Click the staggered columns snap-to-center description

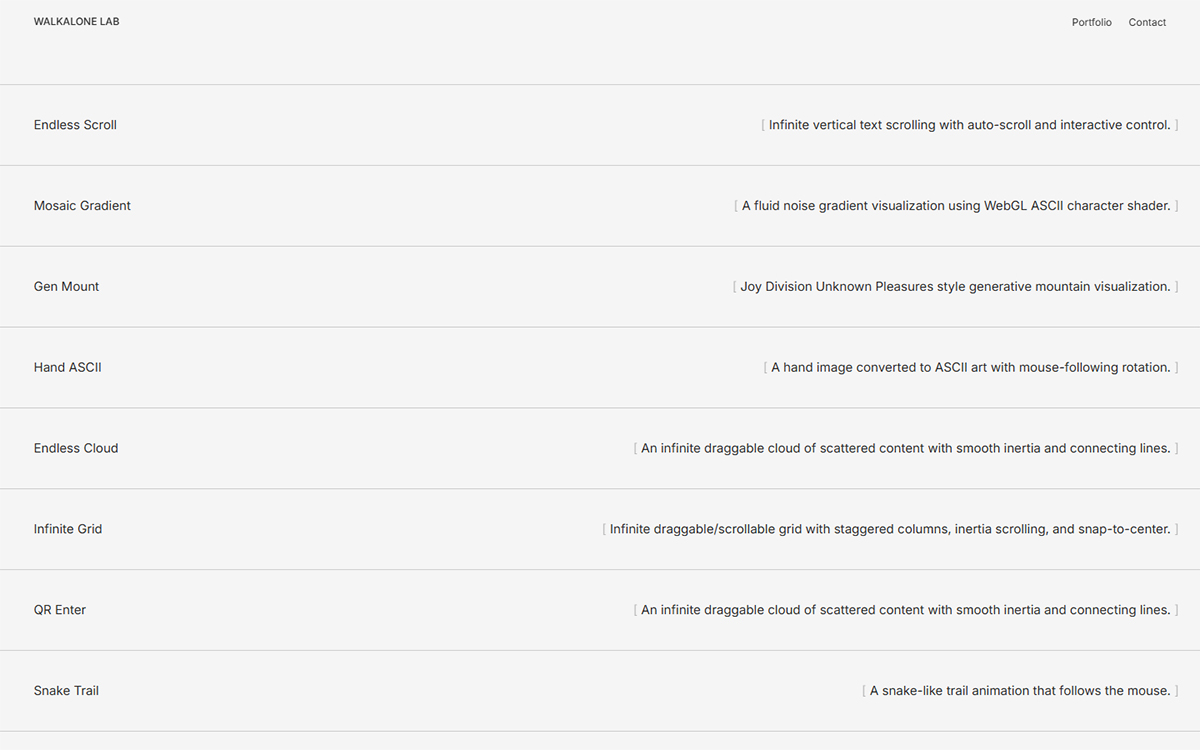click(890, 529)
